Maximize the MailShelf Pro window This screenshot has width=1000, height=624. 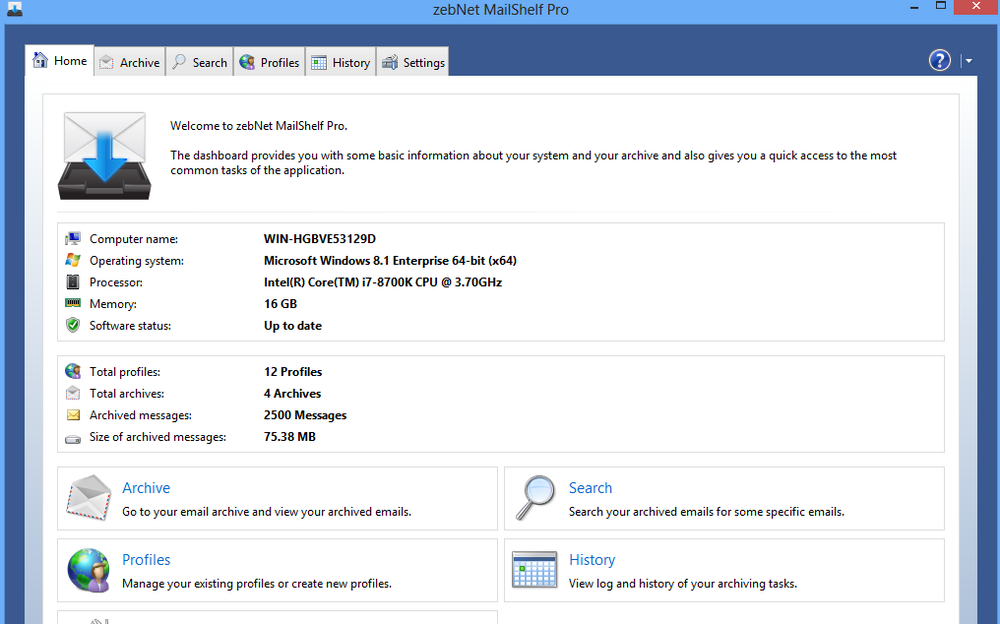(941, 6)
